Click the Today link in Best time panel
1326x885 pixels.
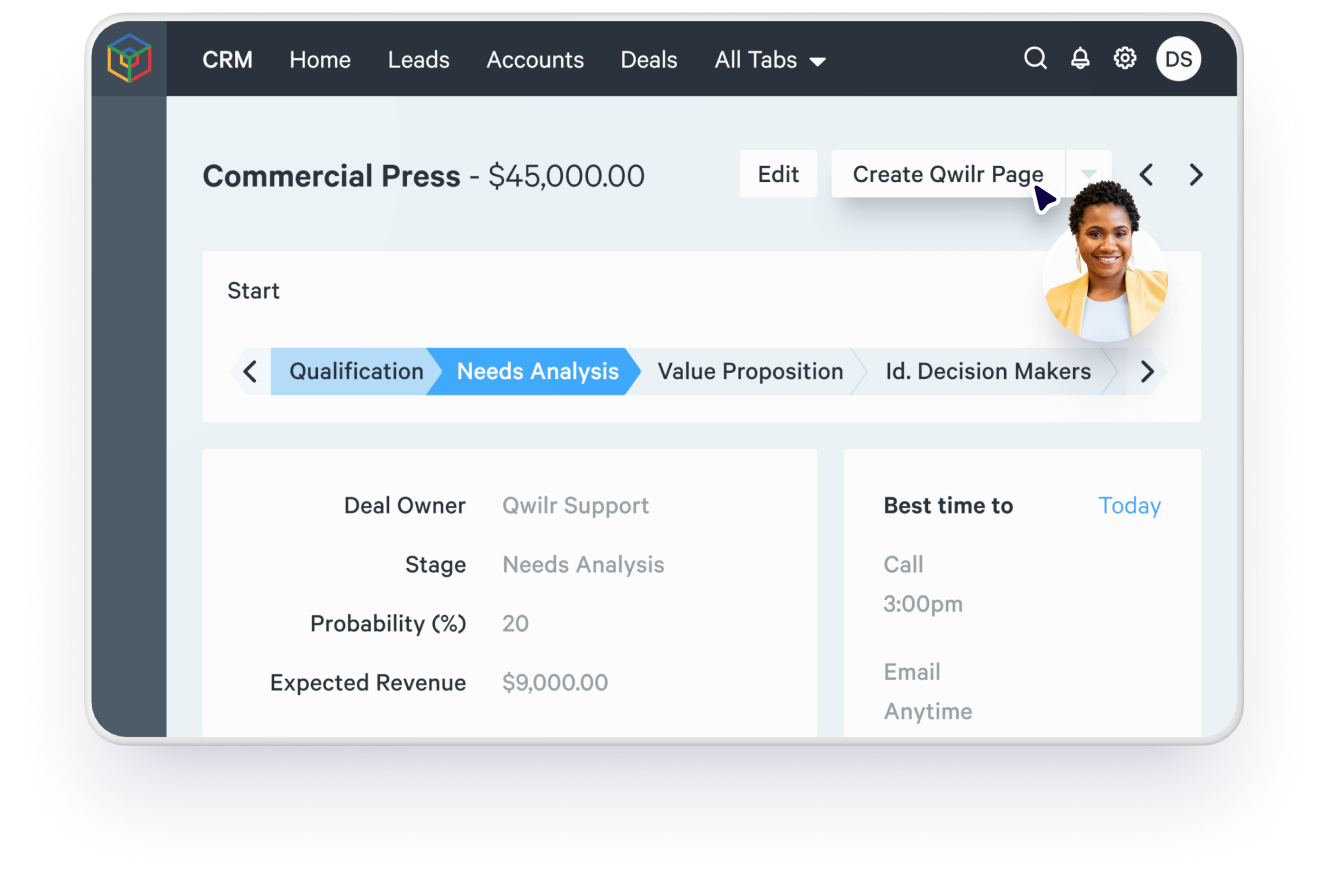coord(1129,505)
